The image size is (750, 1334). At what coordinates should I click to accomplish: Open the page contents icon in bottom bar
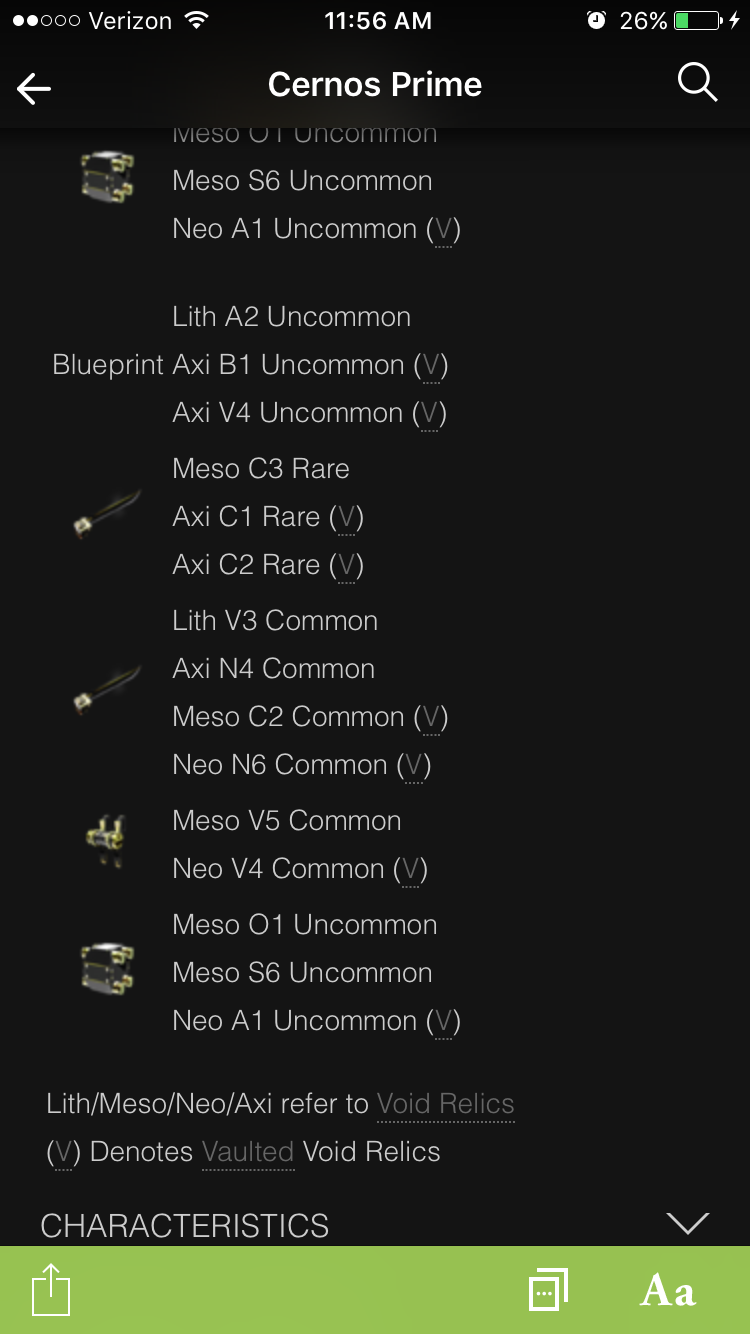(x=548, y=1289)
